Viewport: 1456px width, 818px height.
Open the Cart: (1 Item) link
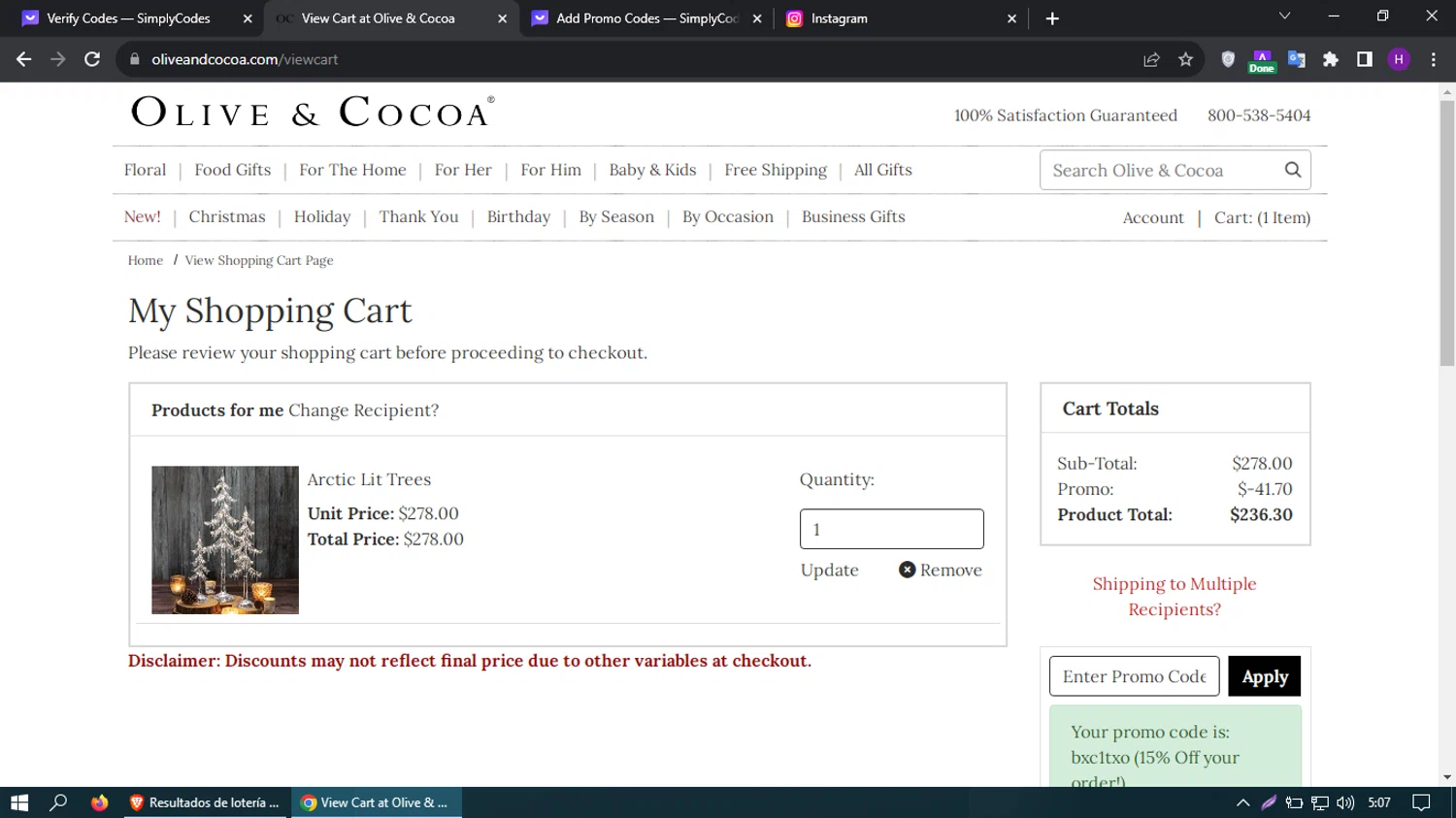pos(1262,217)
